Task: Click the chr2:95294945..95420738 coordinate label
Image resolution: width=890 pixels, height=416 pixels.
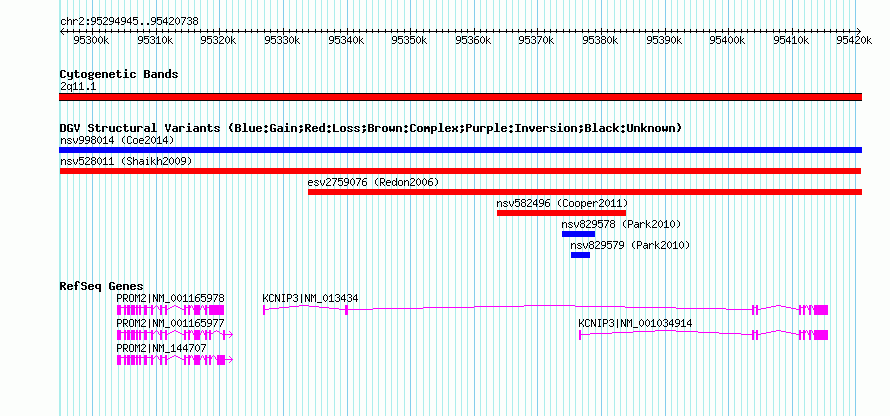Action: coord(129,22)
